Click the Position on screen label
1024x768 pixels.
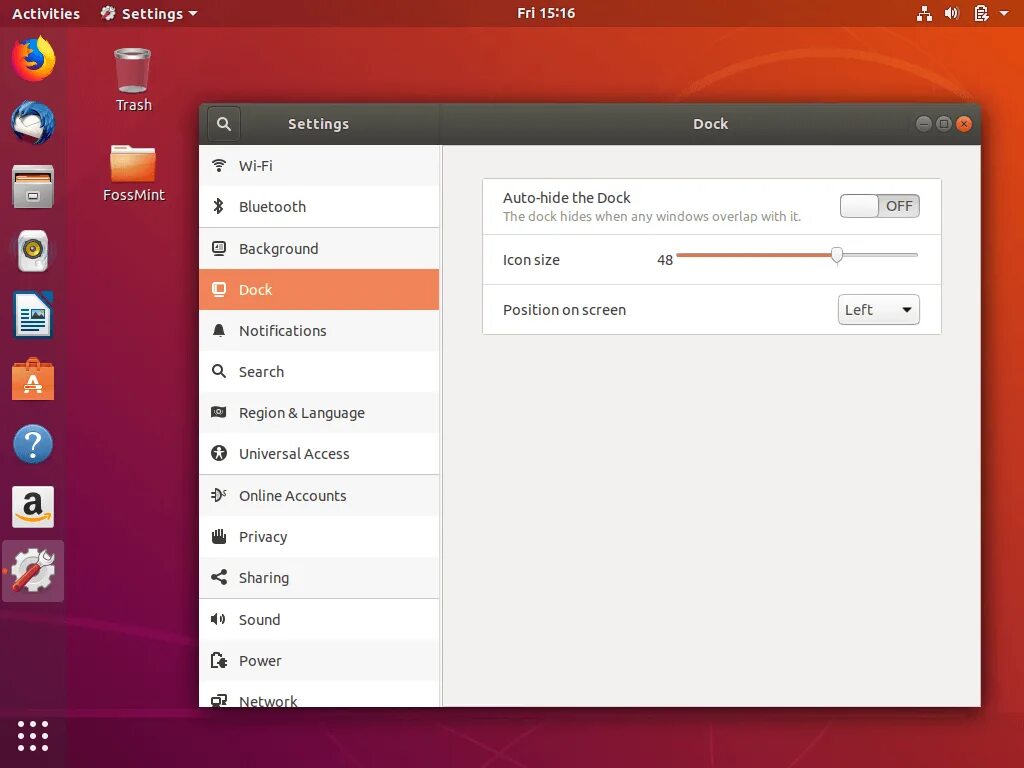point(564,310)
